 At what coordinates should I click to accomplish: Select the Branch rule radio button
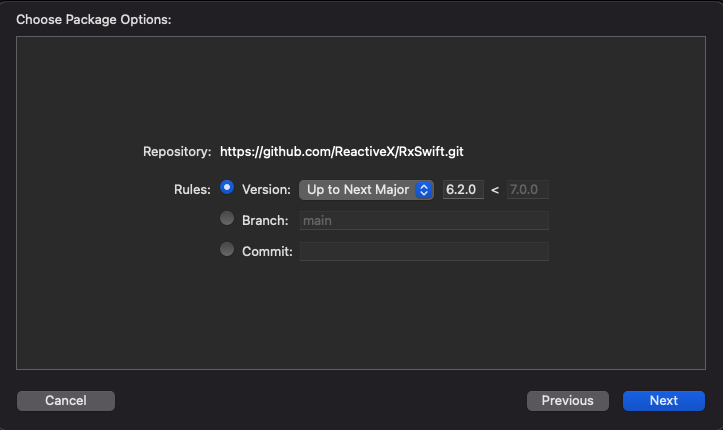[227, 218]
